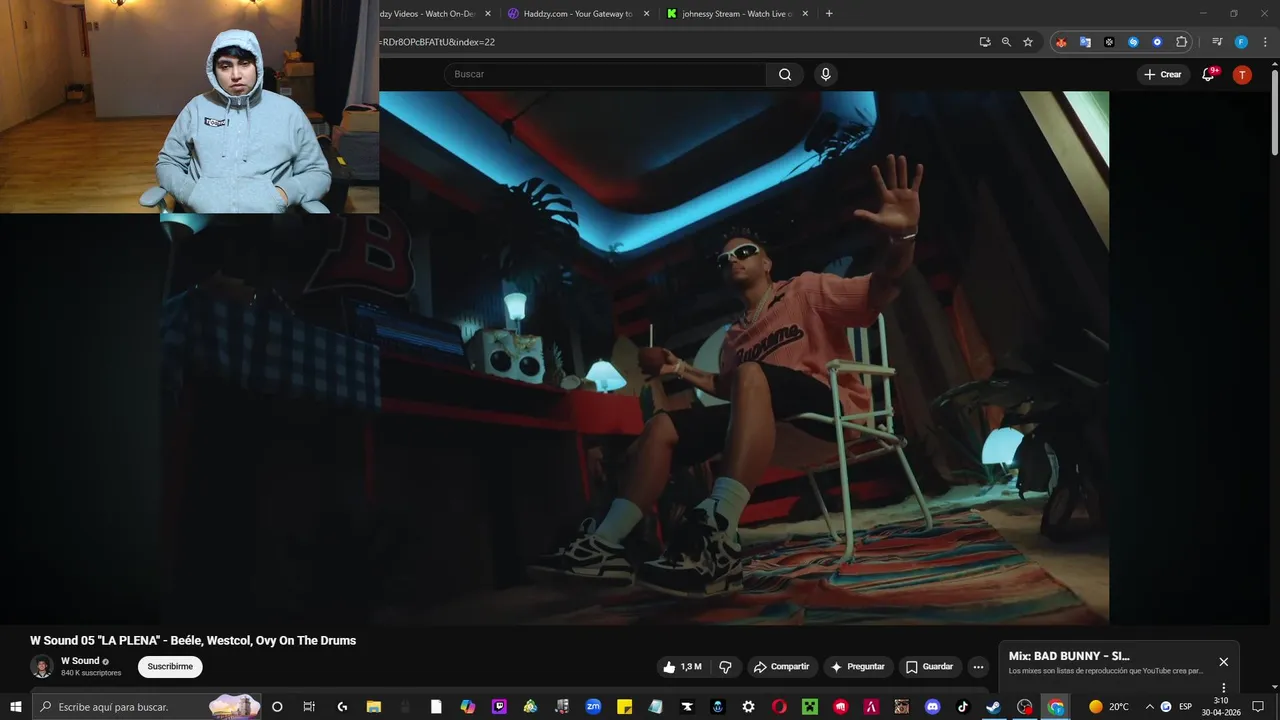Open the Shazam extension icon
The width and height of the screenshot is (1280, 720).
pos(1133,42)
